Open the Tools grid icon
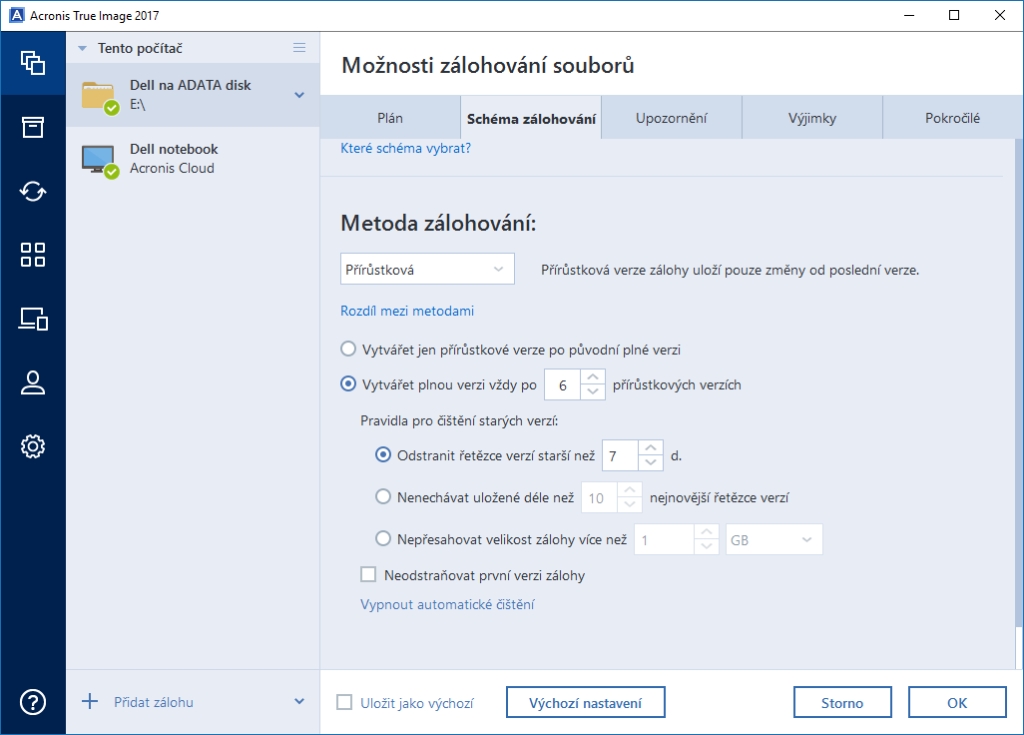The image size is (1024, 735). coord(33,255)
